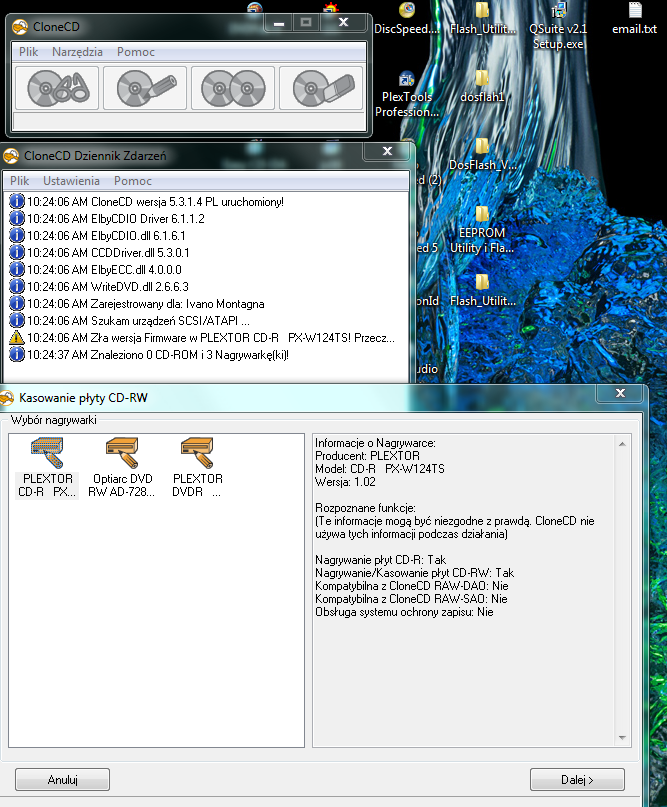Click the Obsługa systemu ochrony zapisu: Nie line
667x807 pixels.
404,612
